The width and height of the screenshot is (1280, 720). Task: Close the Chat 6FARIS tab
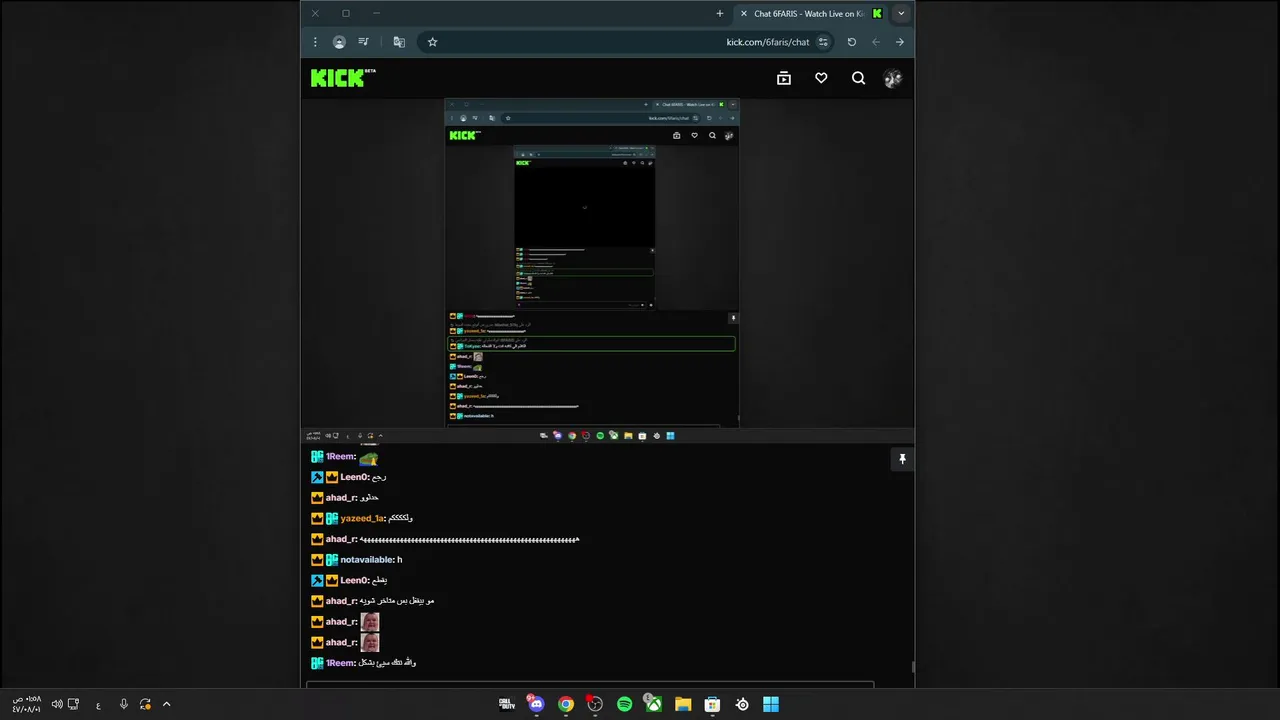[x=743, y=14]
